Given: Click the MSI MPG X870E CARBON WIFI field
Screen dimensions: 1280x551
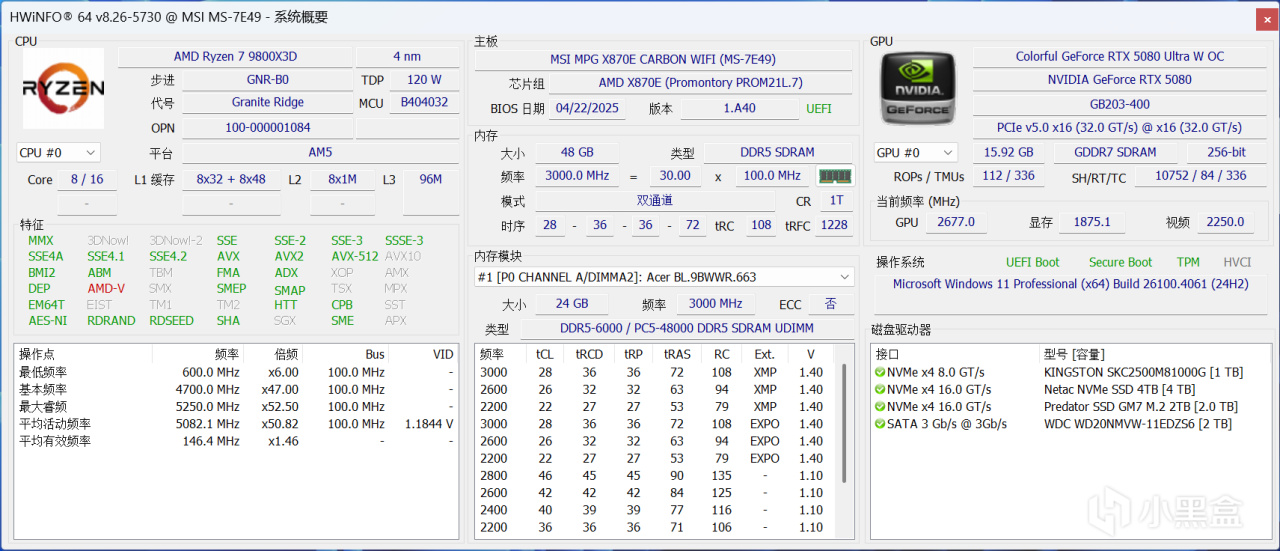Looking at the screenshot, I should click(662, 60).
